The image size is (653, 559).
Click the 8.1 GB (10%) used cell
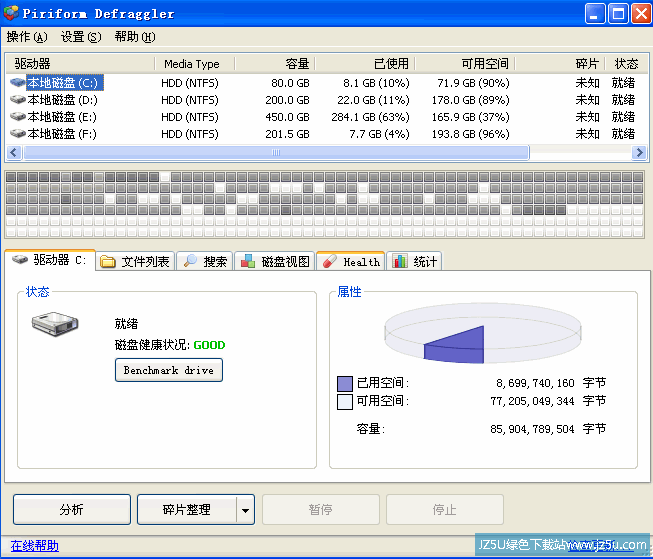pyautogui.click(x=376, y=83)
